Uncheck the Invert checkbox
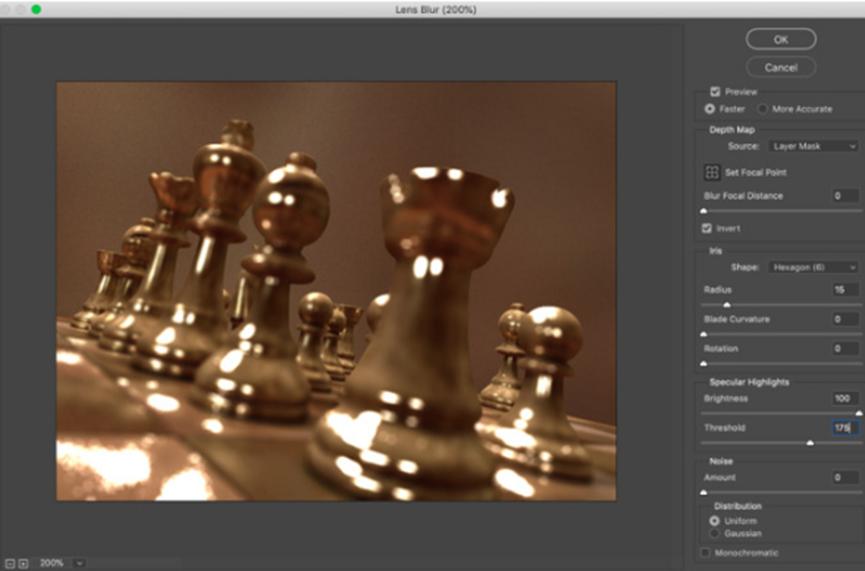865x571 pixels. pyautogui.click(x=707, y=228)
